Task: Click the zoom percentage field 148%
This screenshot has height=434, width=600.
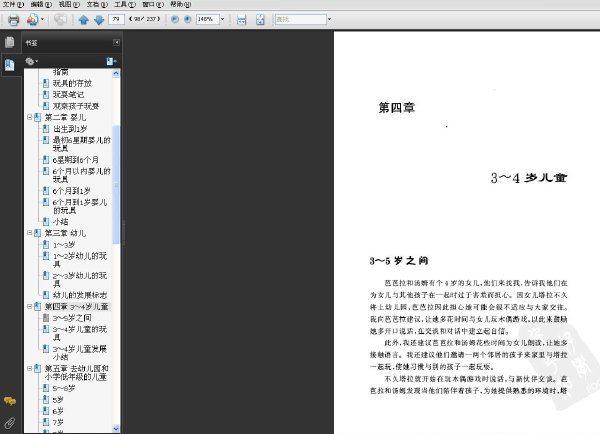Action: [207, 19]
